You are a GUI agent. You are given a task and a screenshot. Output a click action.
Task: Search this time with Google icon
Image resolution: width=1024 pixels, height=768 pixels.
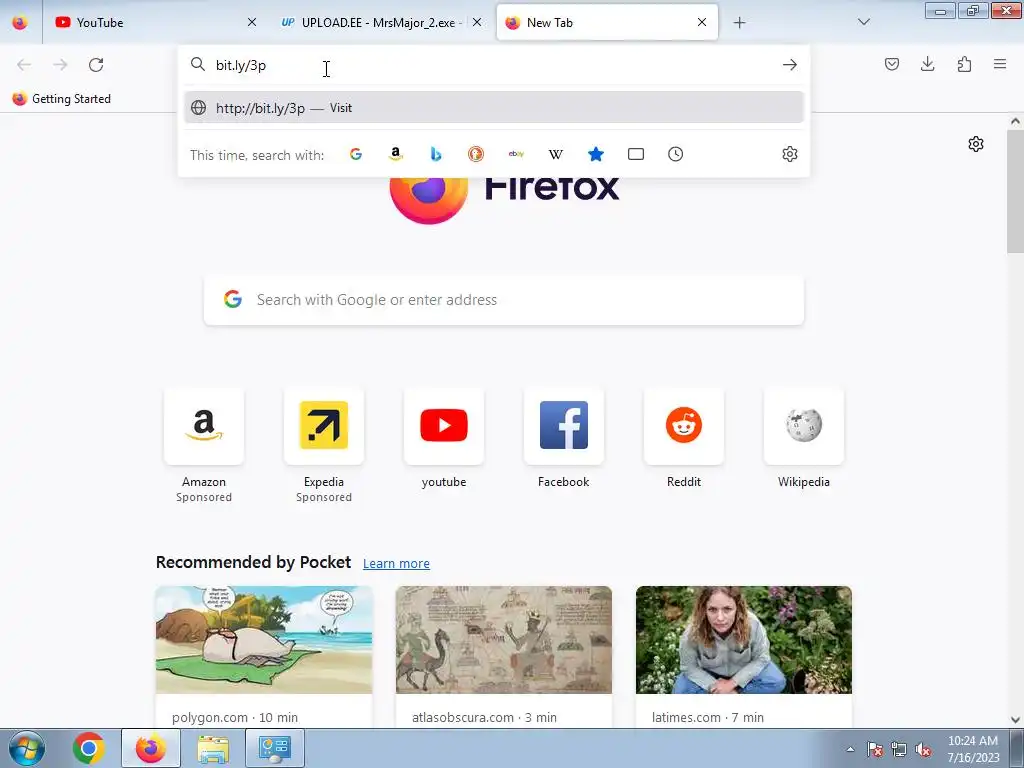356,154
